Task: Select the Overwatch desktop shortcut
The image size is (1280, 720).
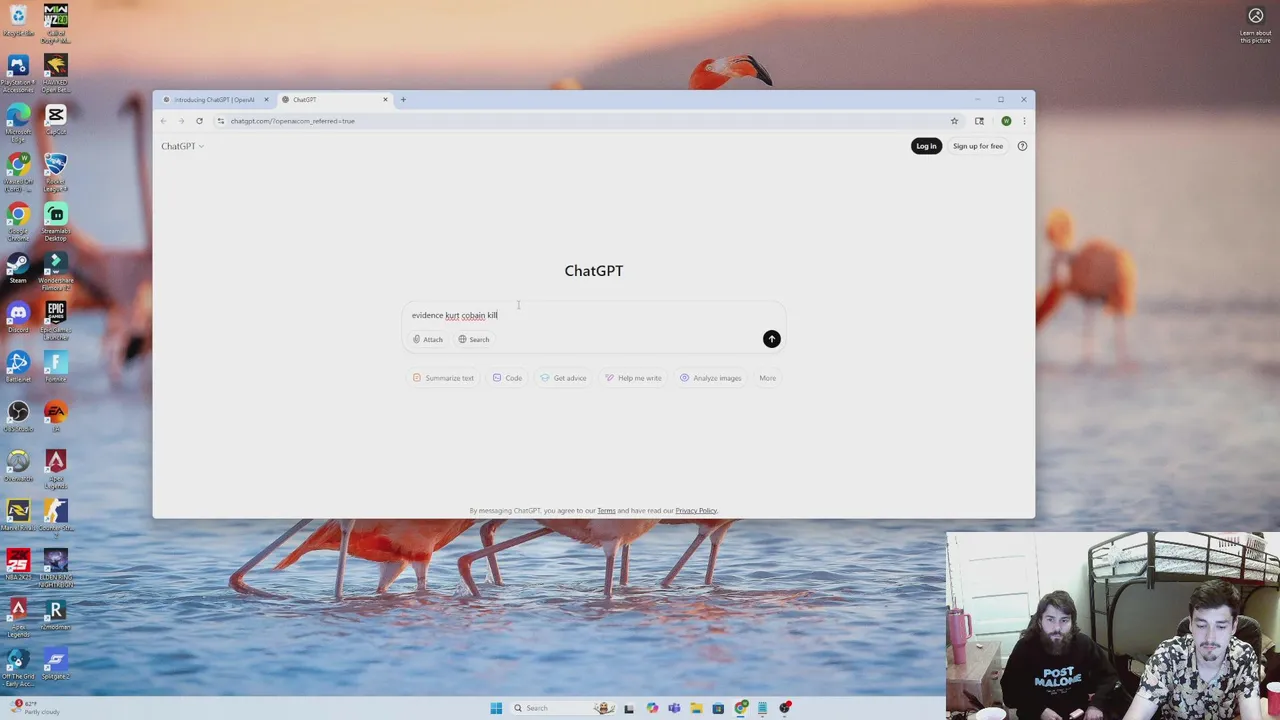Action: (18, 466)
